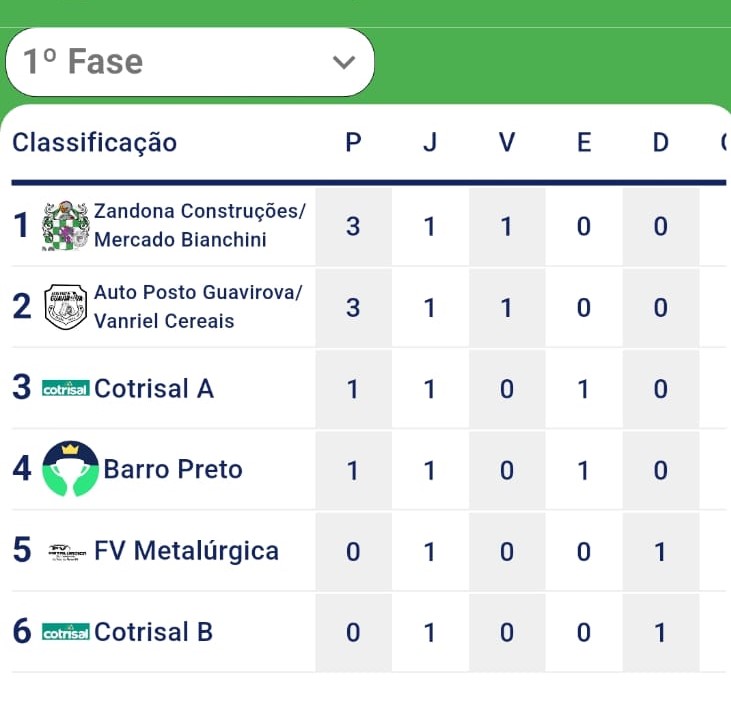Image resolution: width=731 pixels, height=701 pixels.
Task: Select the Barro Preto team name
Action: click(173, 469)
